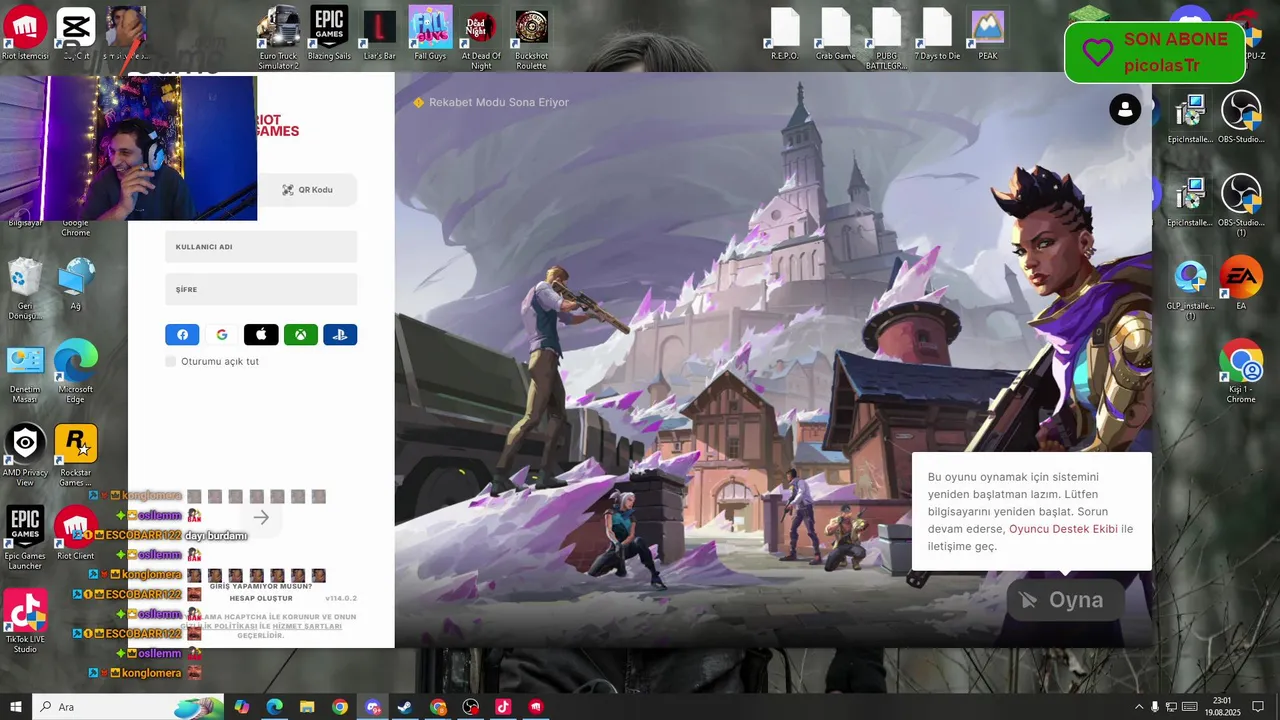The height and width of the screenshot is (720, 1280).
Task: Open the Ağ network desktop icon
Action: (x=76, y=284)
